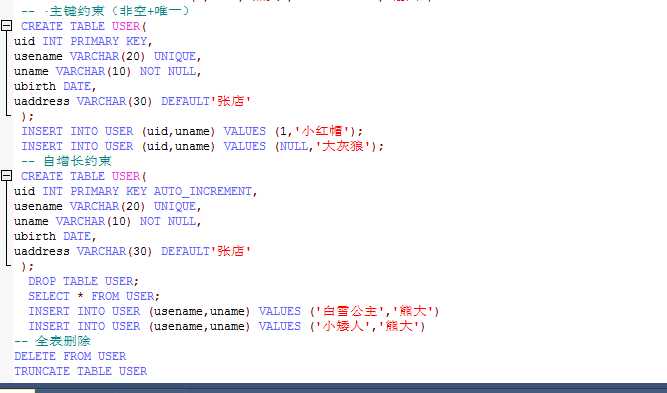The image size is (667, 393).
Task: Place the cursor on 'DELETE FROM USER'
Action: [70, 356]
